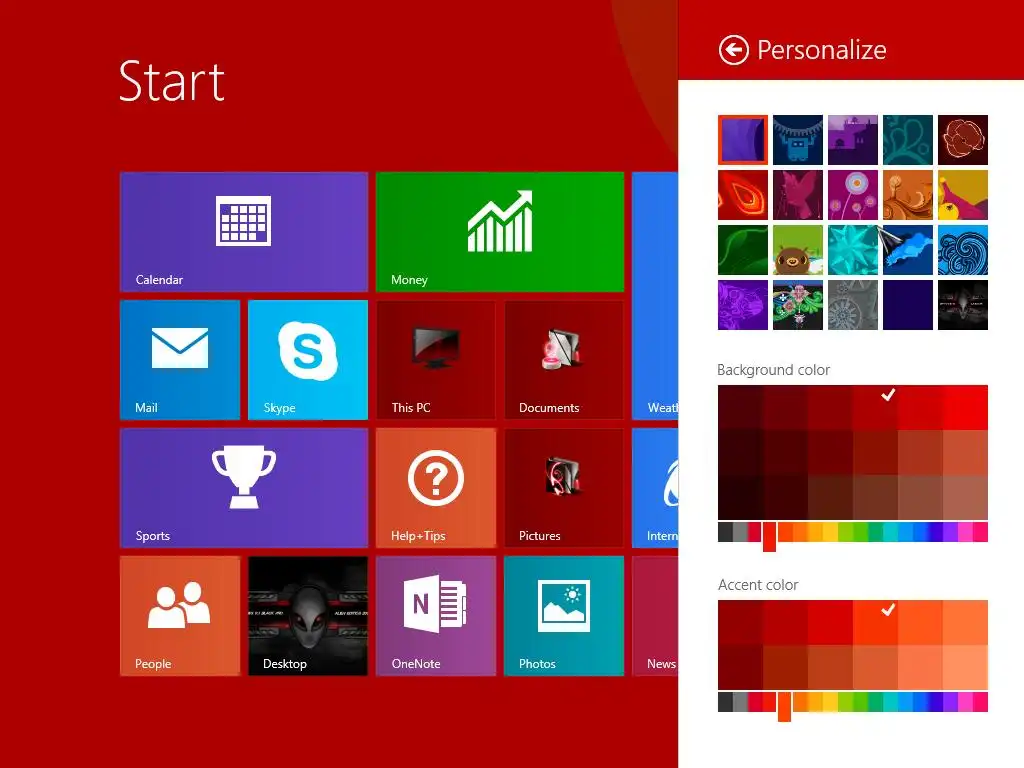Choose the purple patterned background design

click(743, 305)
